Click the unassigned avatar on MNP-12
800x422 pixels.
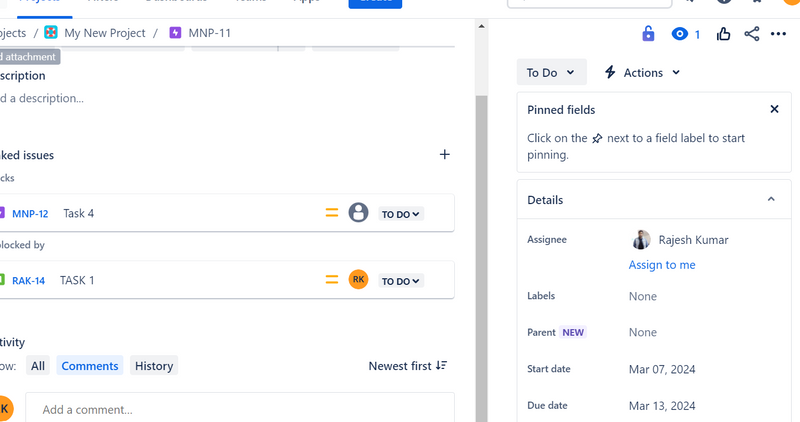click(x=358, y=213)
